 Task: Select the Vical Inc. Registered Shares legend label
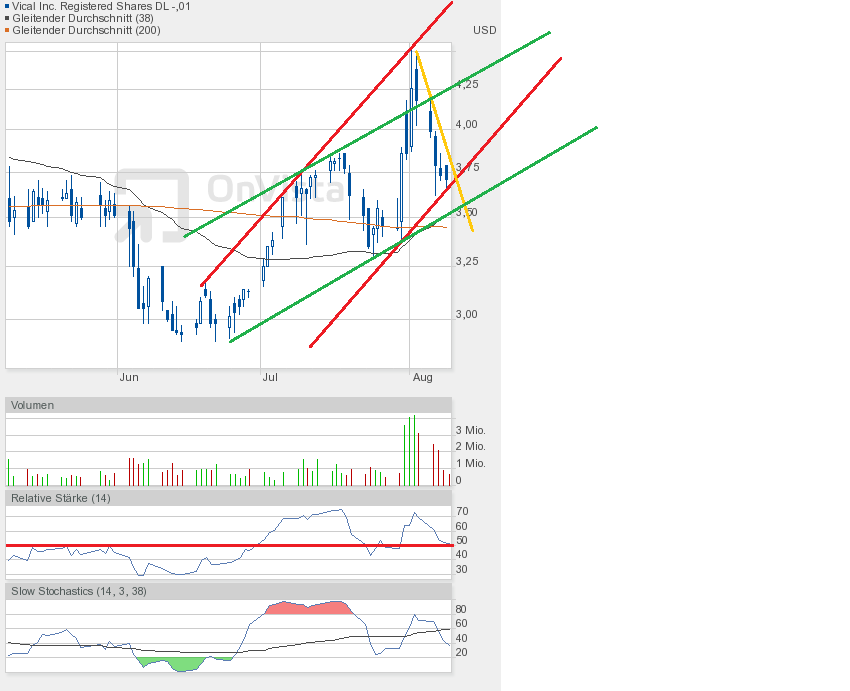[102, 7]
